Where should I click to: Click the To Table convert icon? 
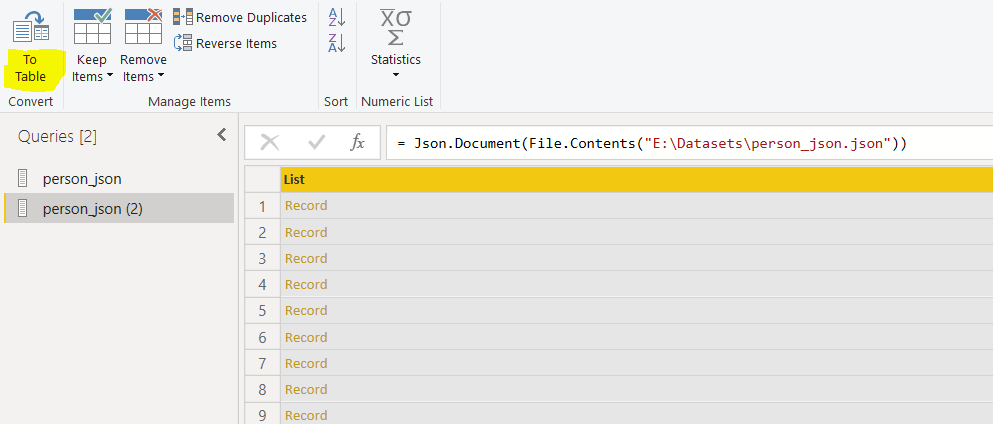pos(32,26)
